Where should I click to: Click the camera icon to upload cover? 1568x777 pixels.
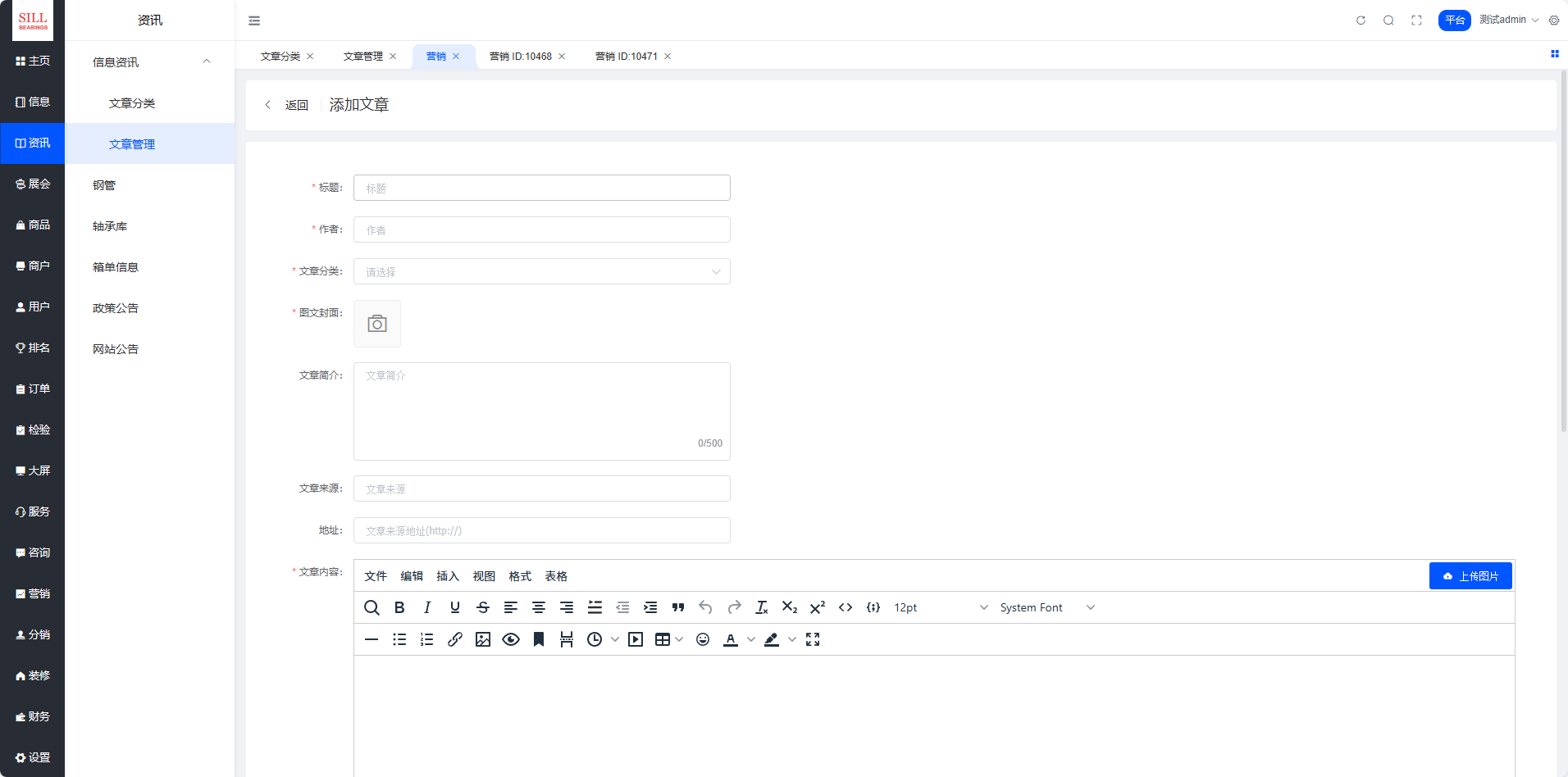point(377,324)
